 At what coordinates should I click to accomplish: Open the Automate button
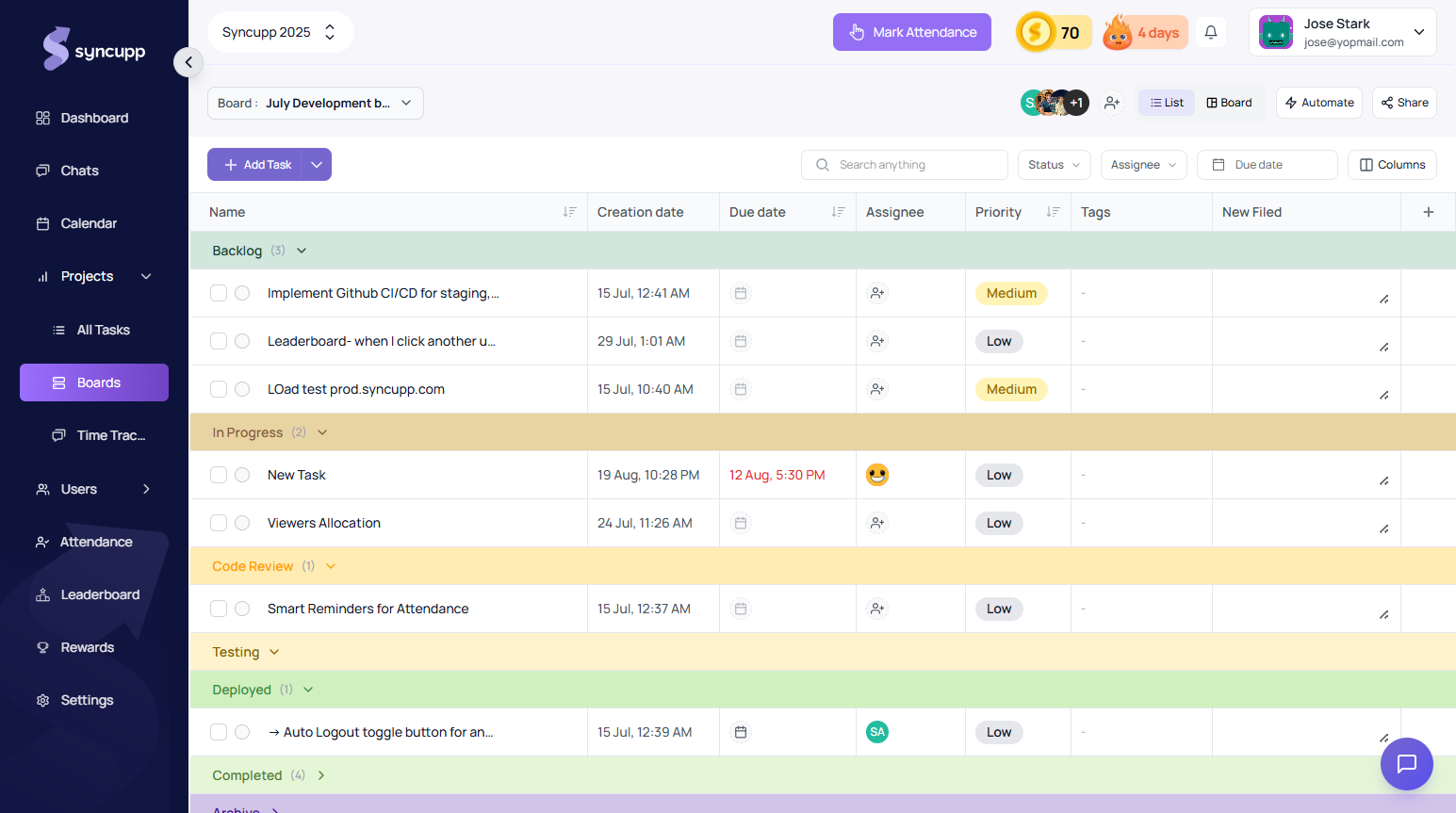pyautogui.click(x=1319, y=103)
